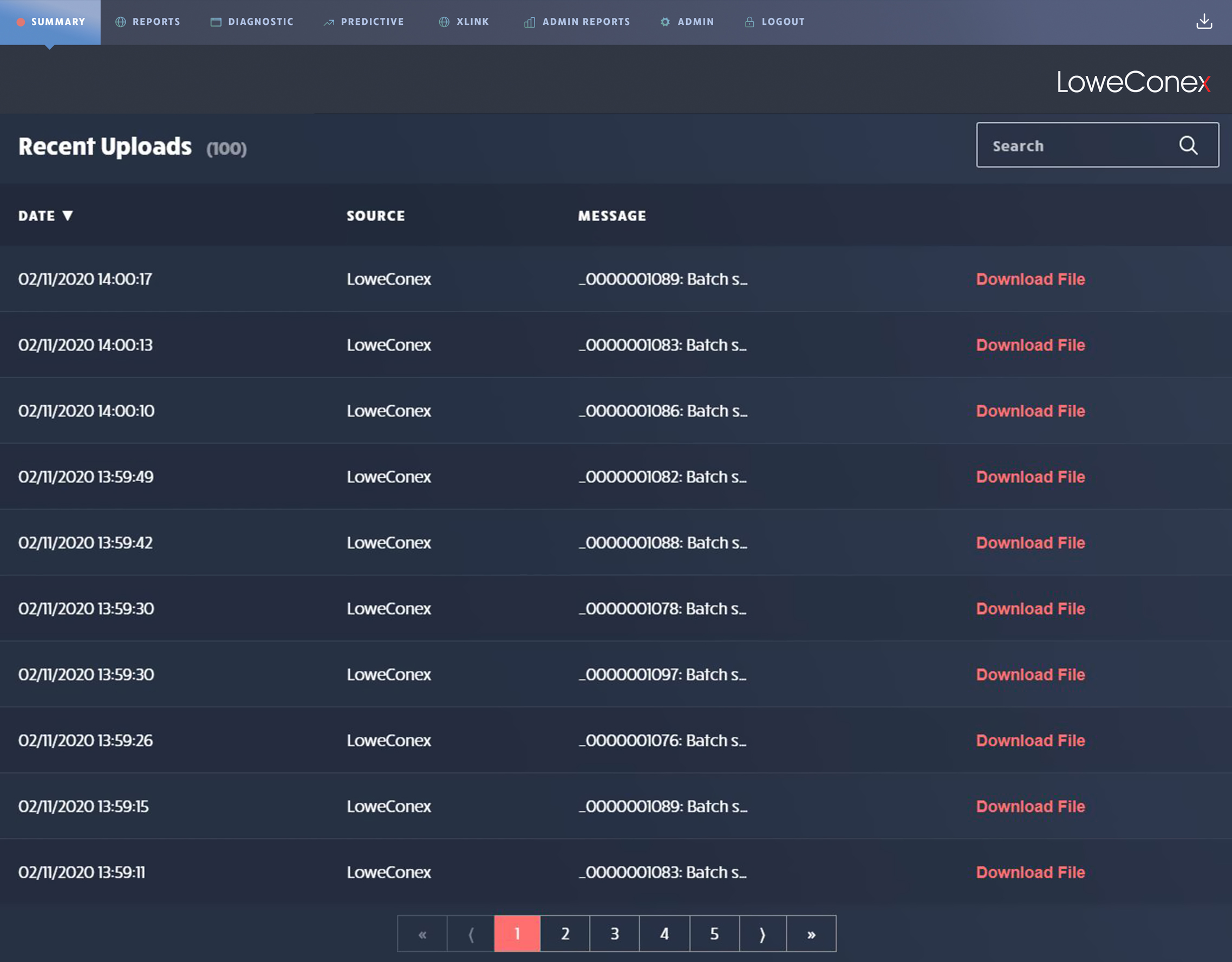Download file for 14:00:13 upload
Viewport: 1232px width, 962px height.
pyautogui.click(x=1030, y=344)
